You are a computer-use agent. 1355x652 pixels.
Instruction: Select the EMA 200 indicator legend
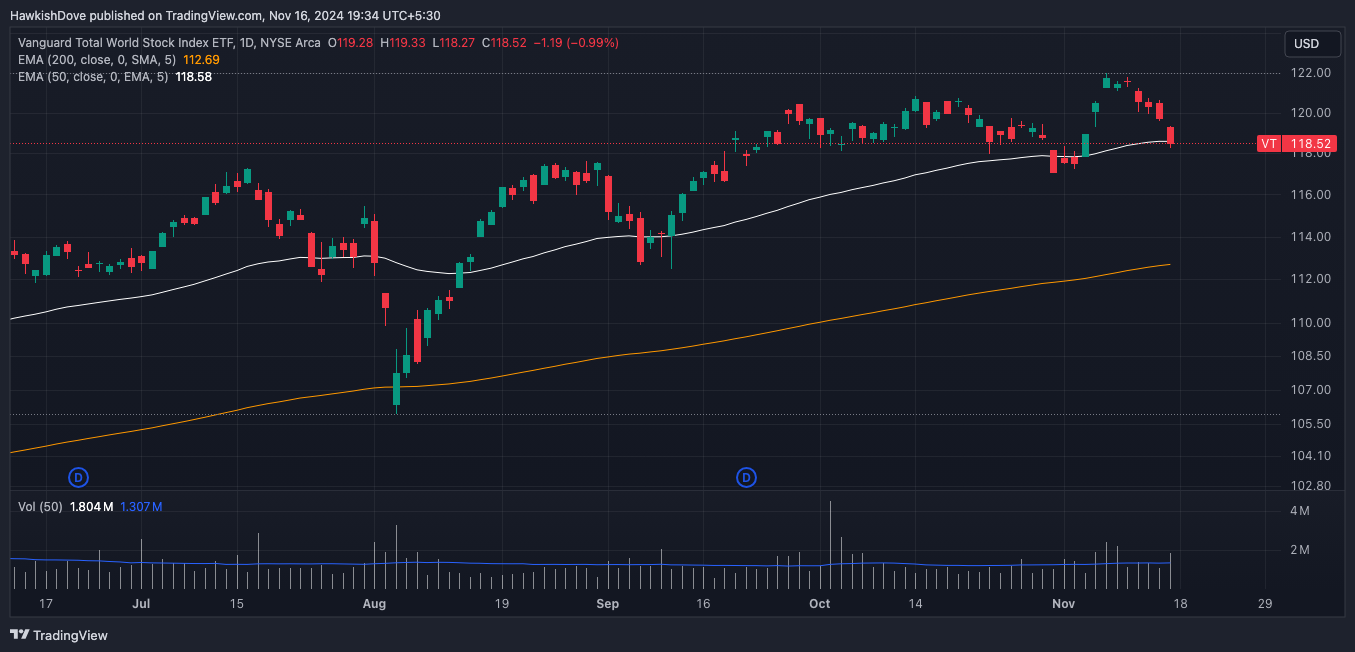tap(95, 59)
